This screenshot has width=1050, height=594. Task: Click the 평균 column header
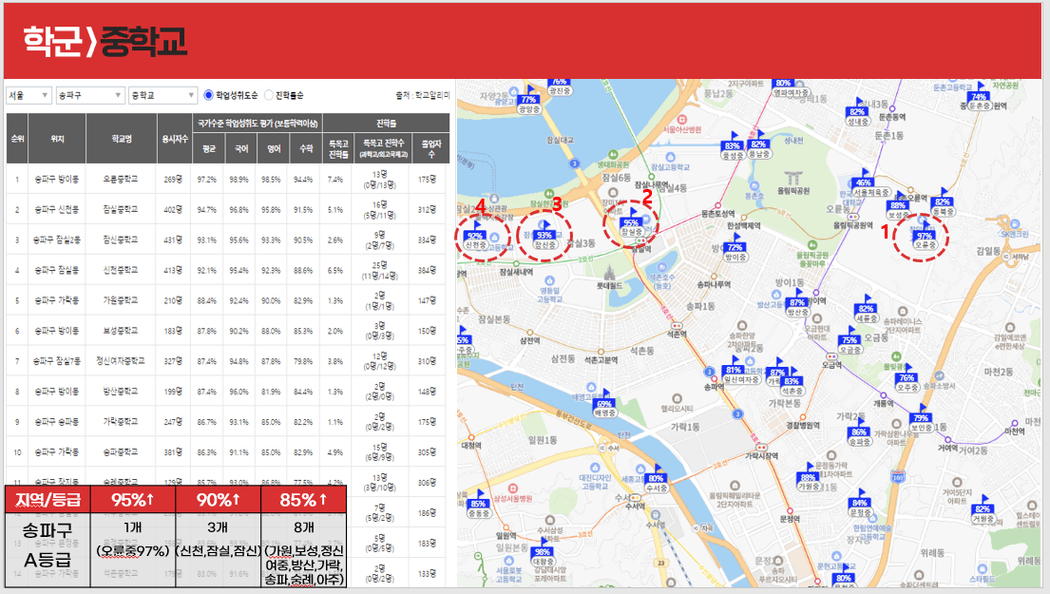click(x=208, y=148)
